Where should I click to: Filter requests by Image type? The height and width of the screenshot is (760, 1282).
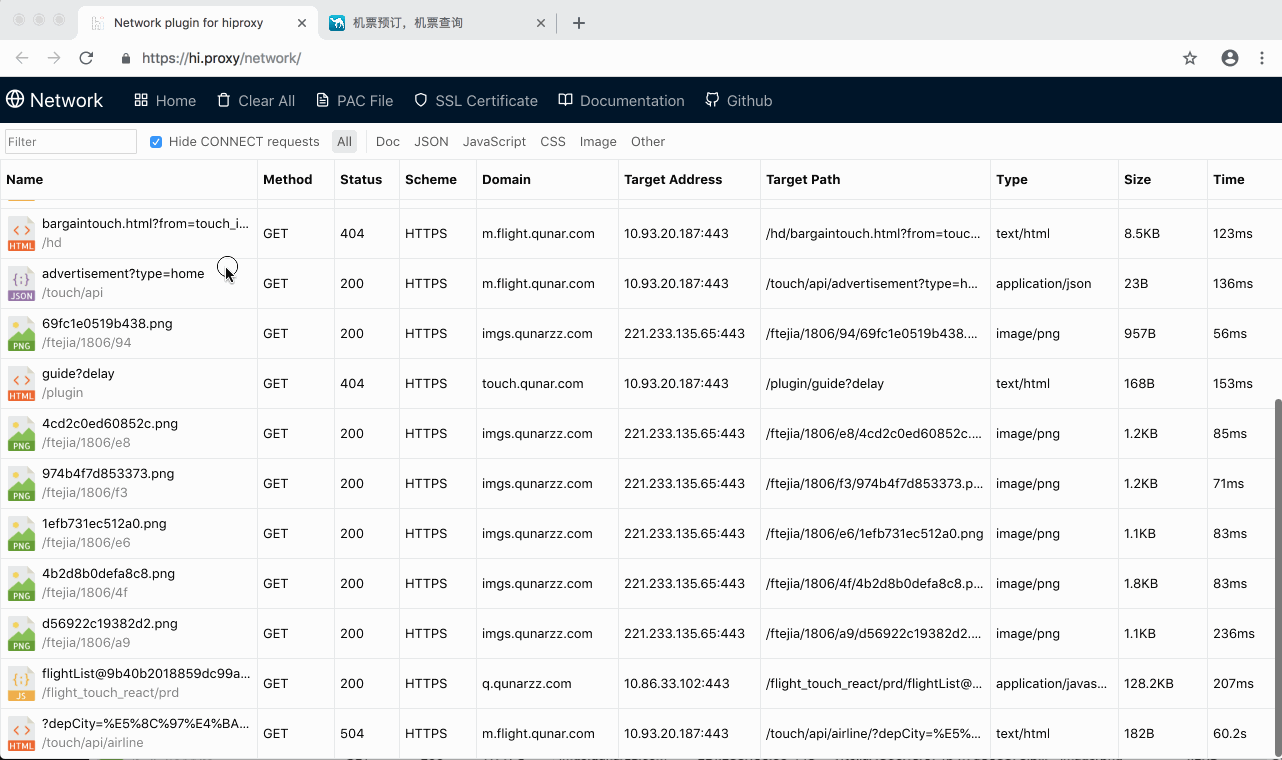[598, 142]
